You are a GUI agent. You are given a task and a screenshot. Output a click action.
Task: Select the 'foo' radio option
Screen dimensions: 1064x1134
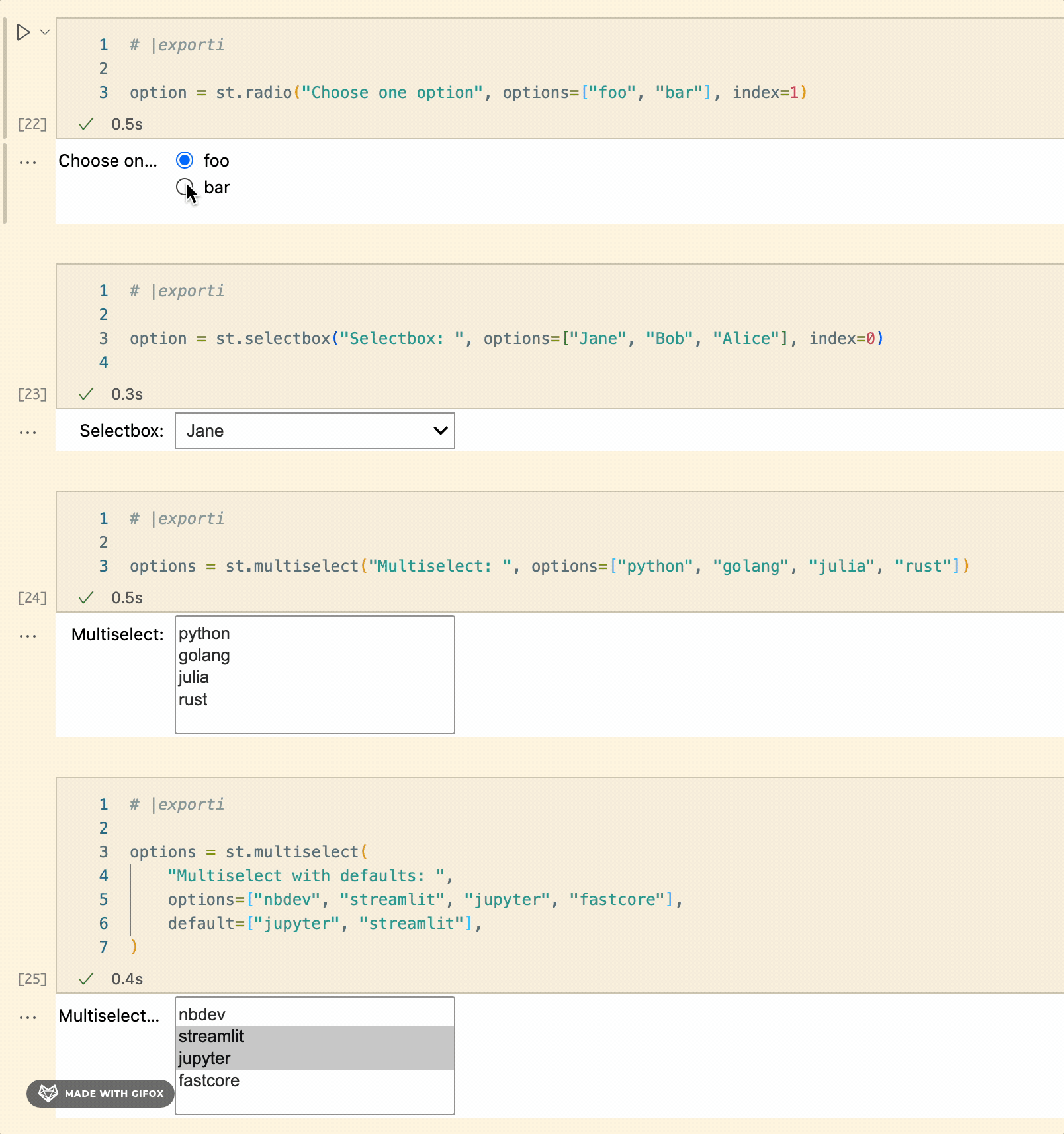185,160
